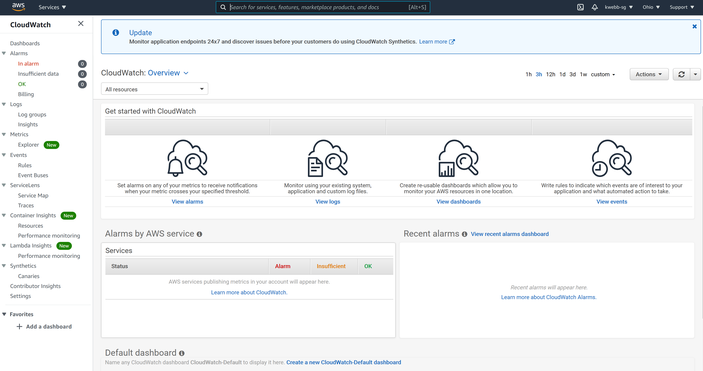This screenshot has width=703, height=371.
Task: Open the CloudShell terminal icon
Action: click(580, 7)
